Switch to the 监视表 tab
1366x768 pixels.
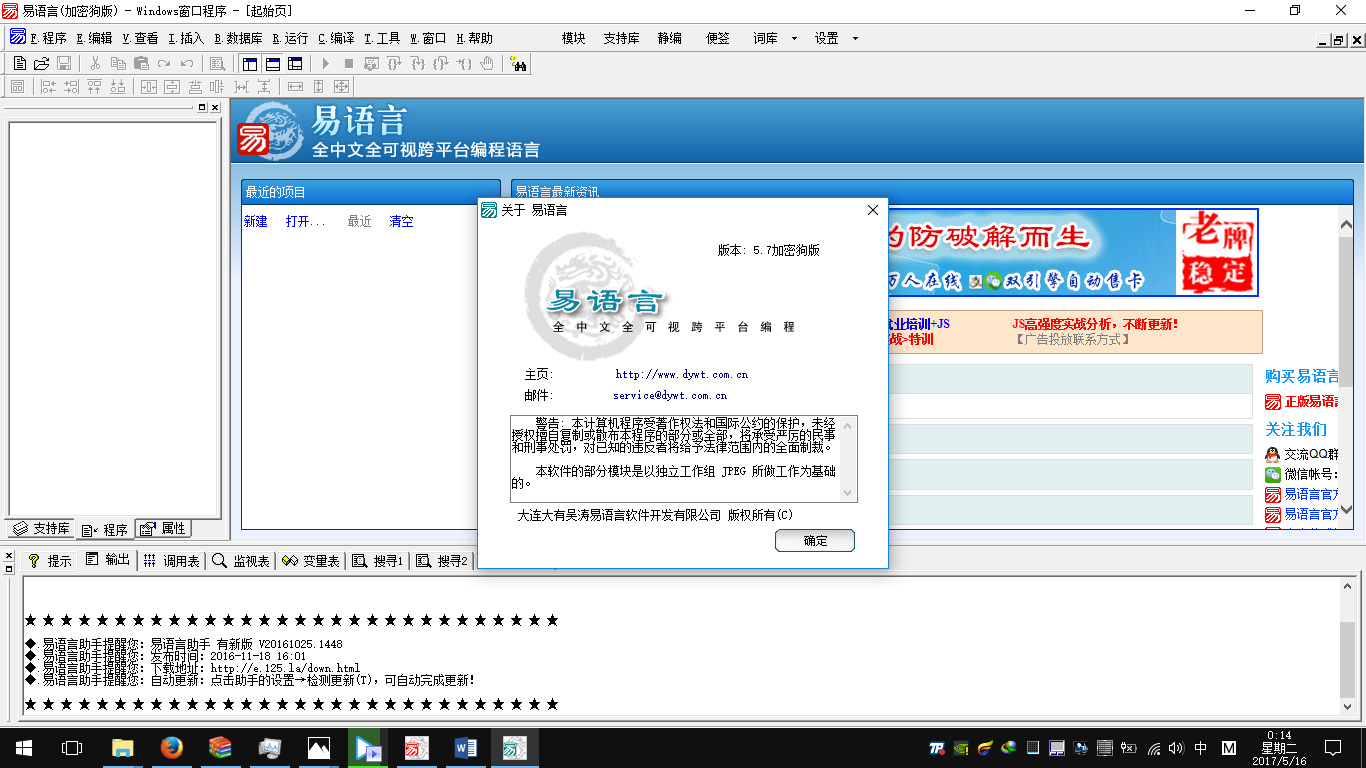pos(241,561)
